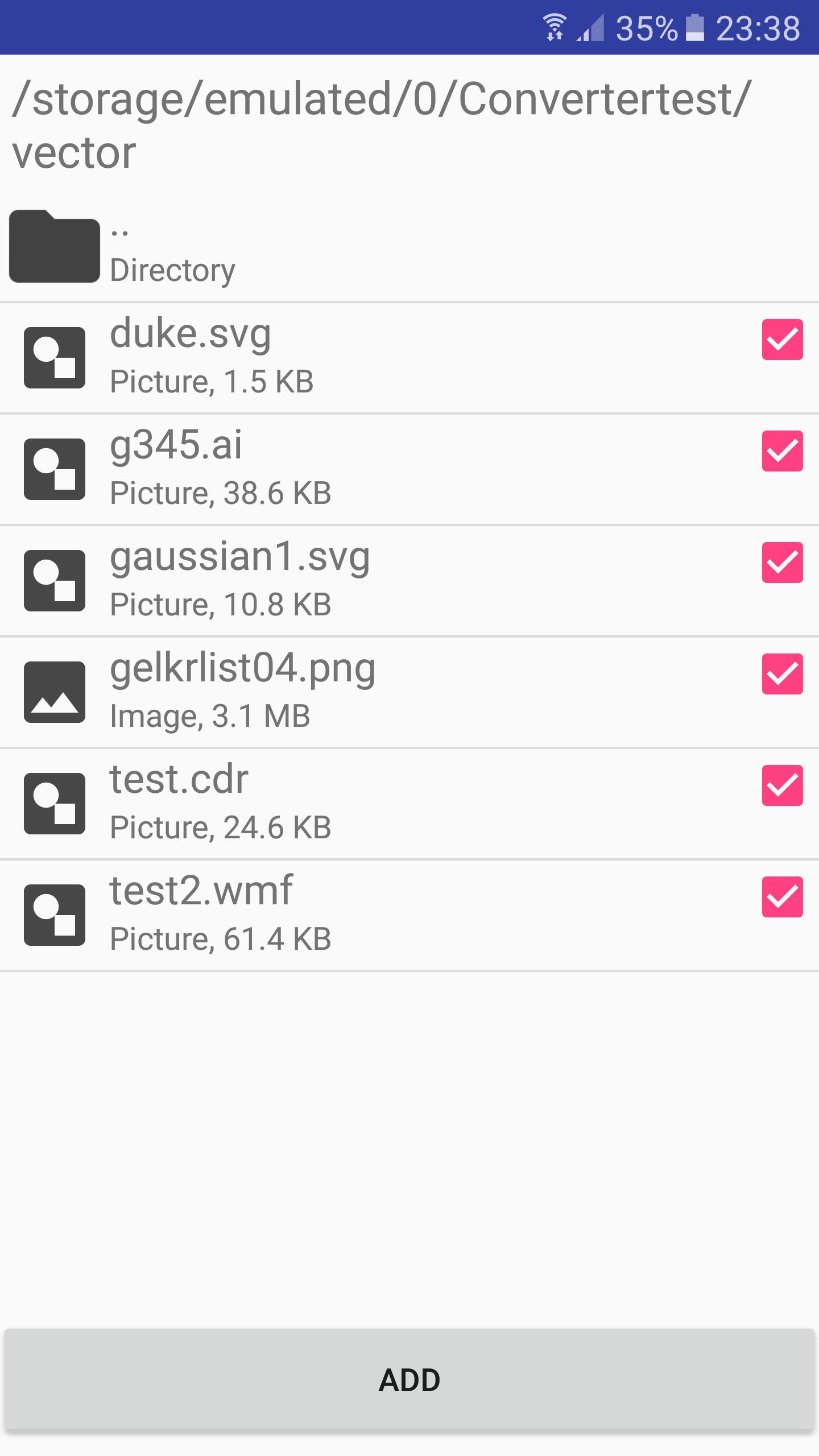Screen dimensions: 819x1456
Task: Uncheck the duke.svg checkbox
Action: point(783,340)
